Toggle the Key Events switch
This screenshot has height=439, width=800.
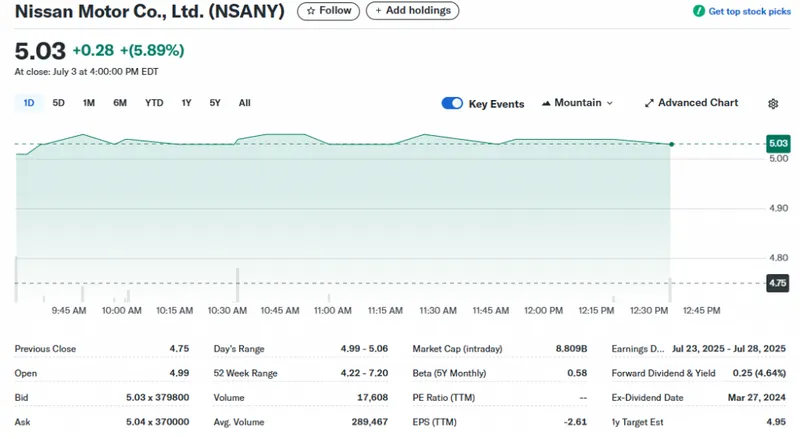click(x=452, y=103)
